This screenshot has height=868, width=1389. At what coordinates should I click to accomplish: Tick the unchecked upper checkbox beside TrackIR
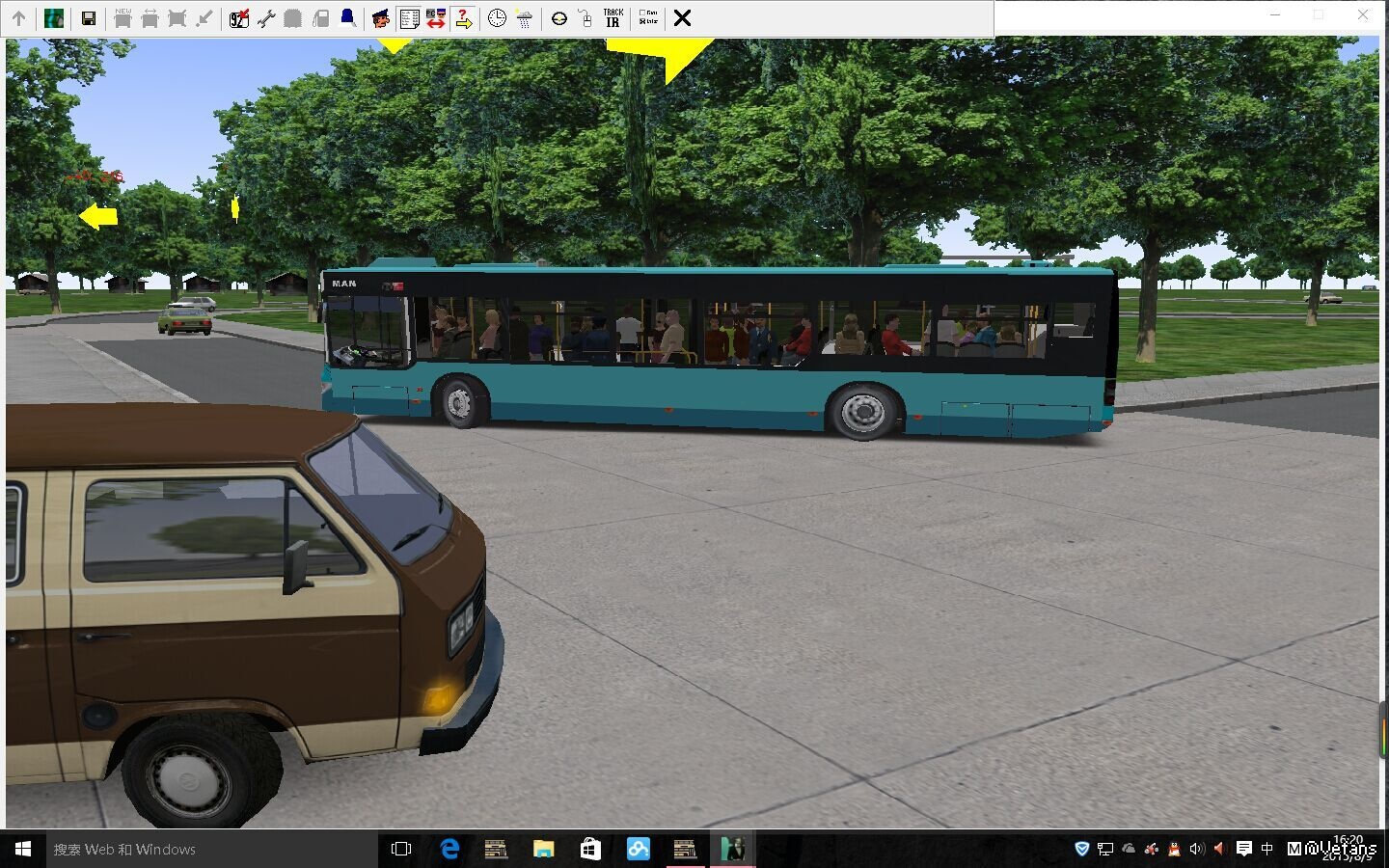pyautogui.click(x=641, y=14)
